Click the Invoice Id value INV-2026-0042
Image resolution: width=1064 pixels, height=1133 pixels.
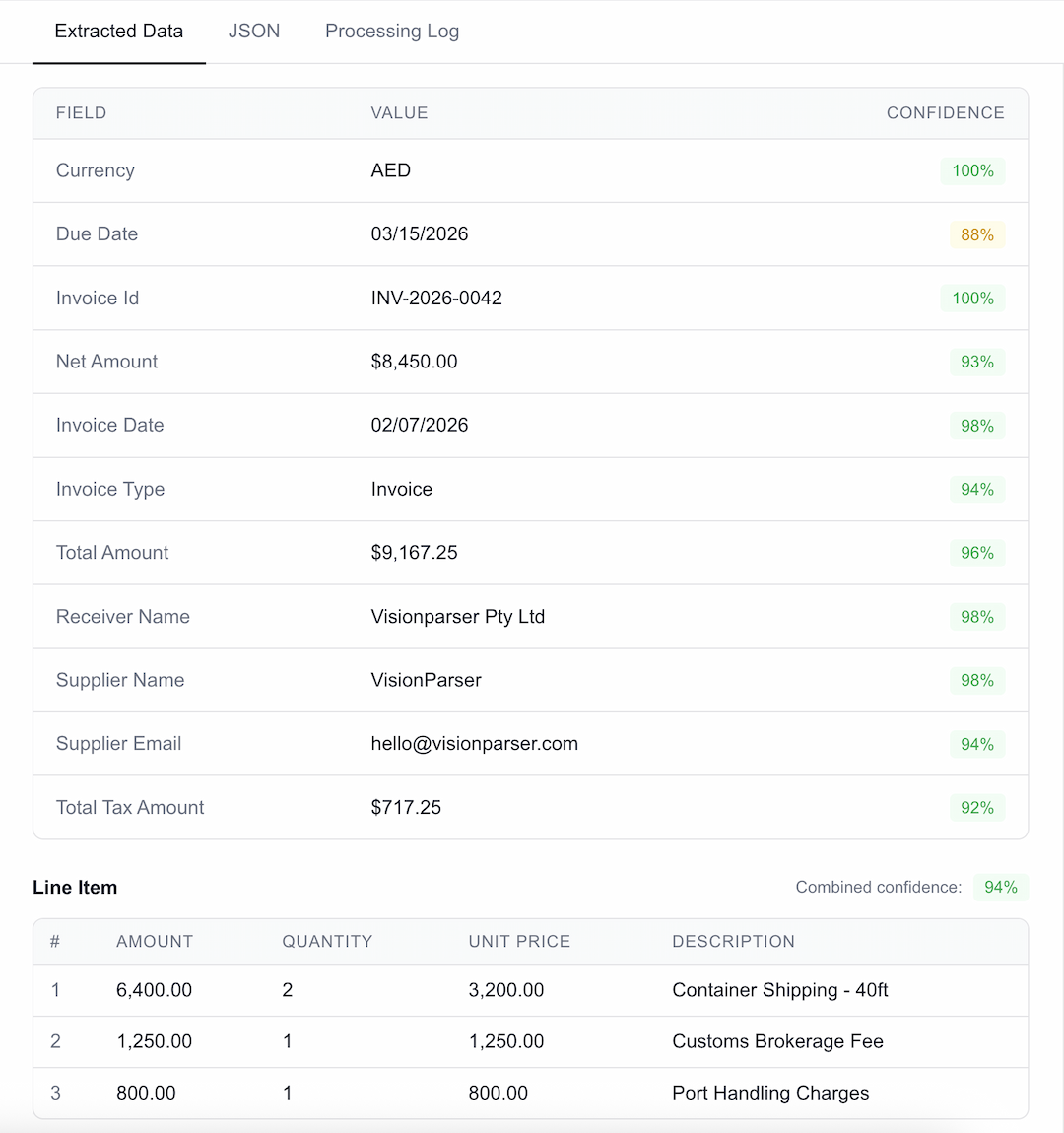(x=436, y=299)
